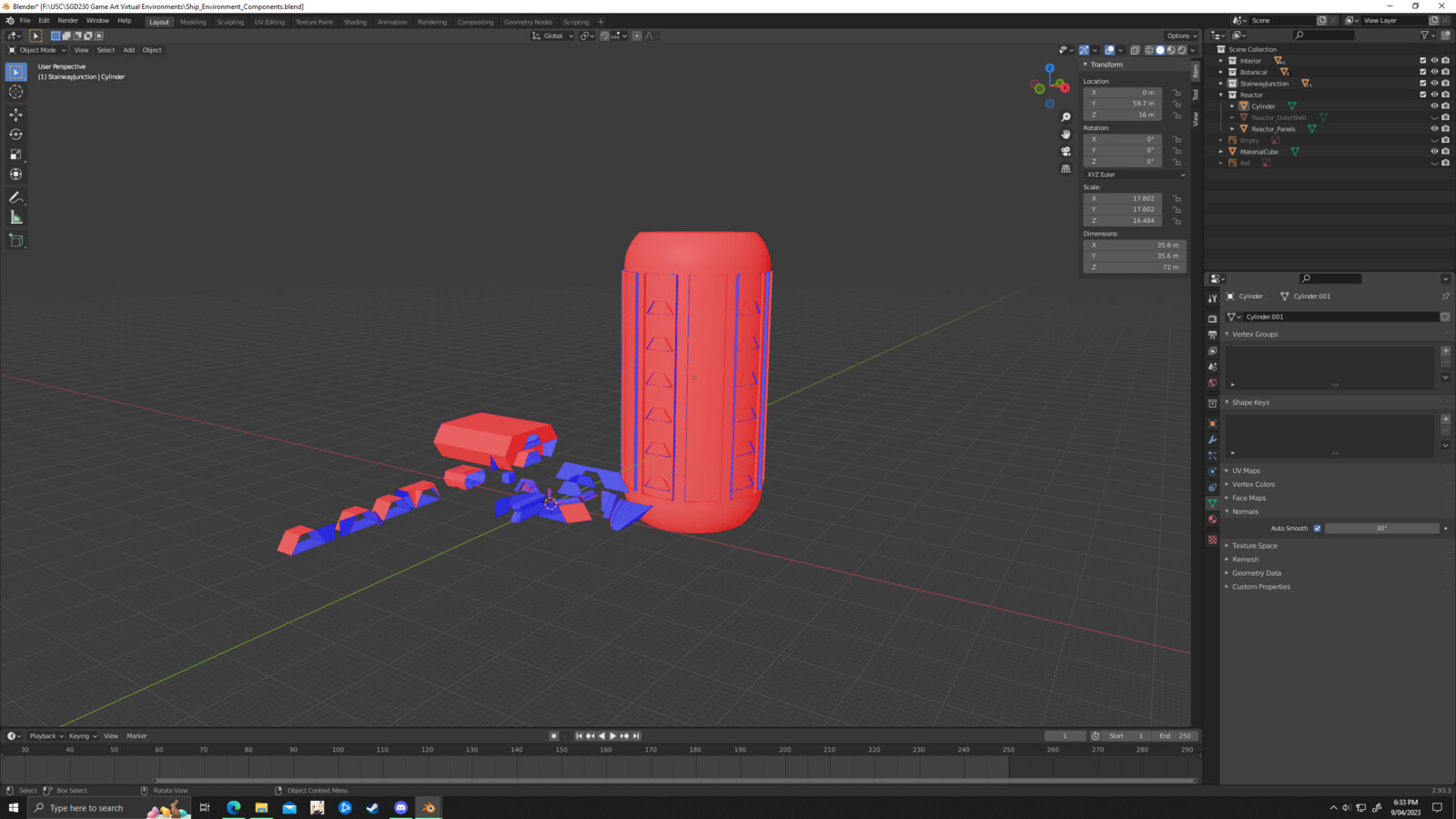Open Discord from the Windows taskbar

tap(400, 807)
